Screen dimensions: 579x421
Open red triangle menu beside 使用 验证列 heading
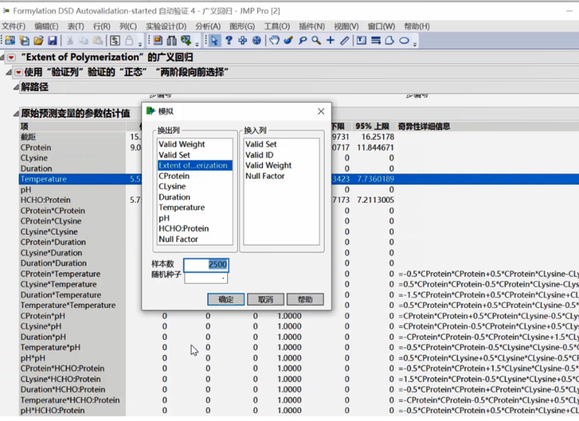18,72
